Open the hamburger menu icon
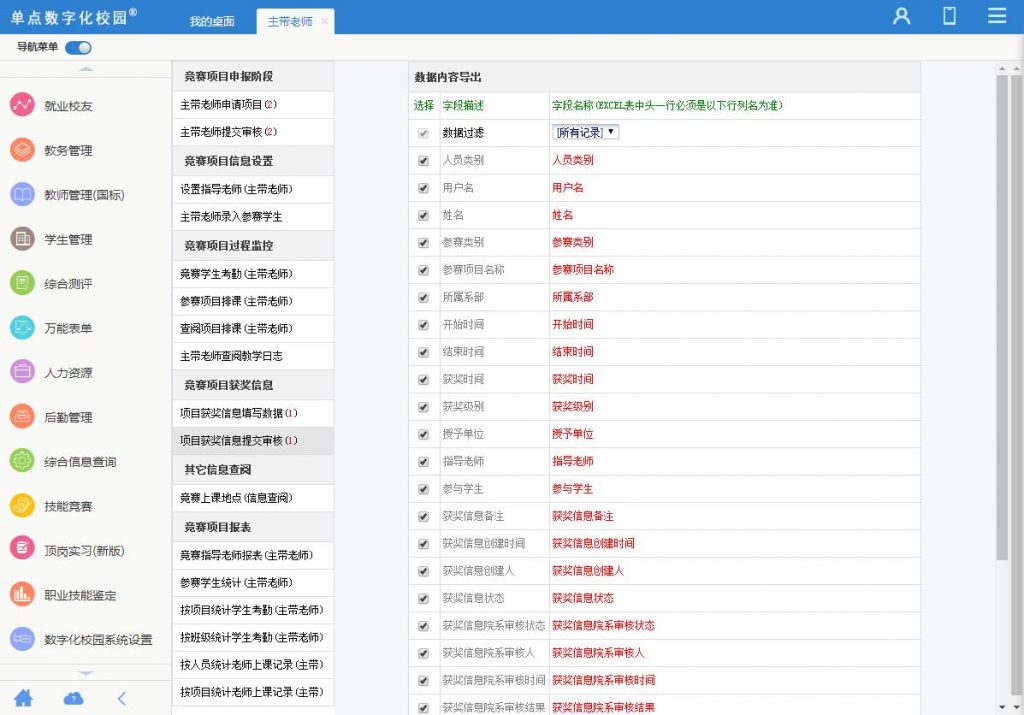The height and width of the screenshot is (715, 1024). click(x=997, y=16)
